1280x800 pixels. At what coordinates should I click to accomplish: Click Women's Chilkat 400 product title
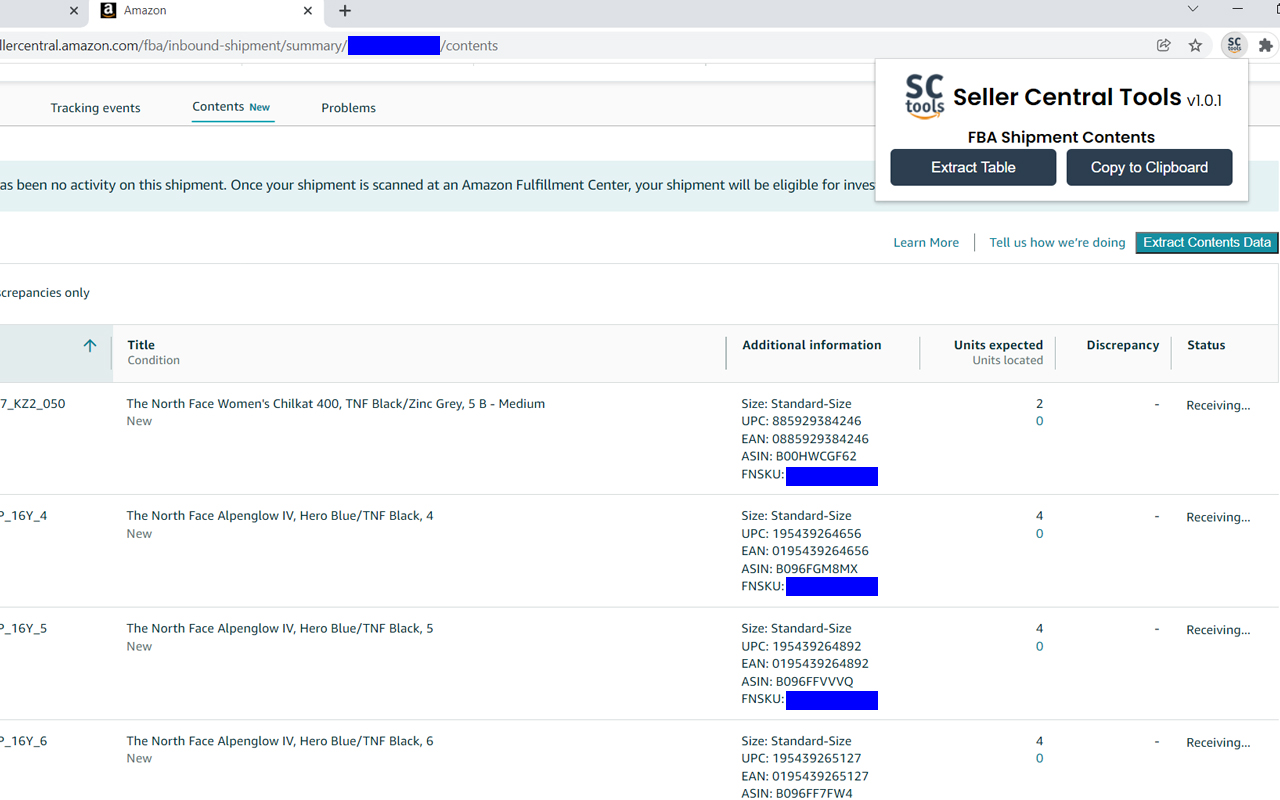tap(335, 404)
